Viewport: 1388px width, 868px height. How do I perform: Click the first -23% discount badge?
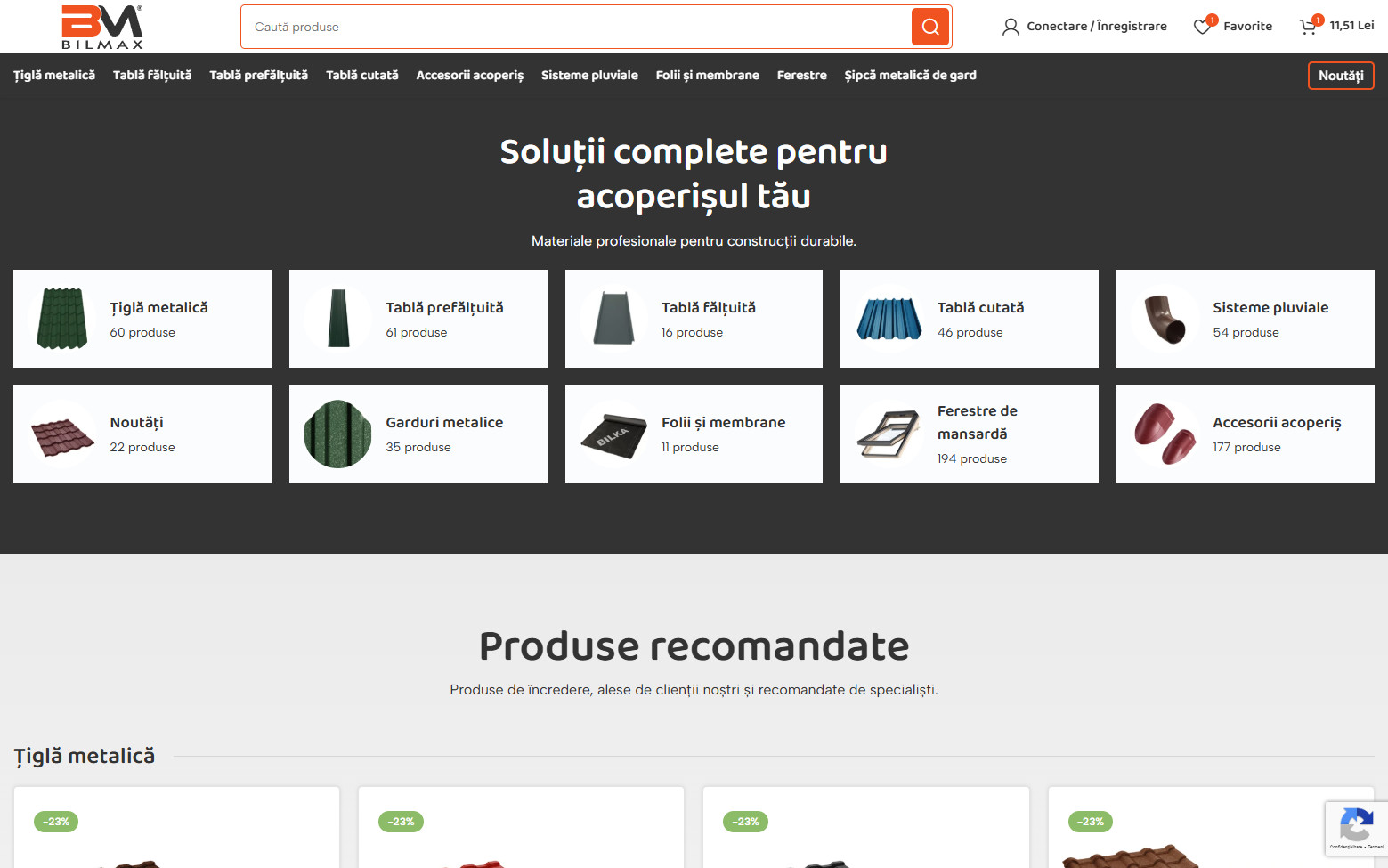[x=56, y=822]
